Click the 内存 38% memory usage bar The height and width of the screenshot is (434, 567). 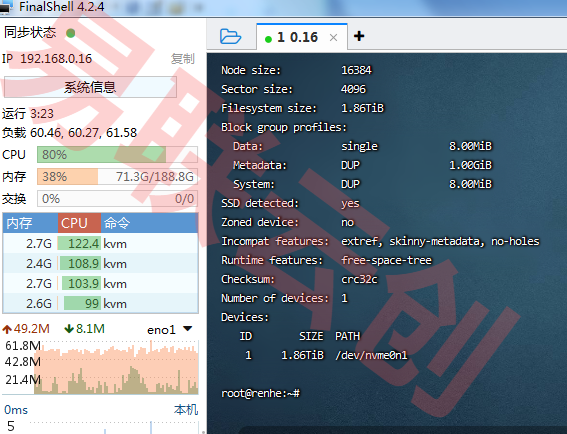click(x=118, y=177)
